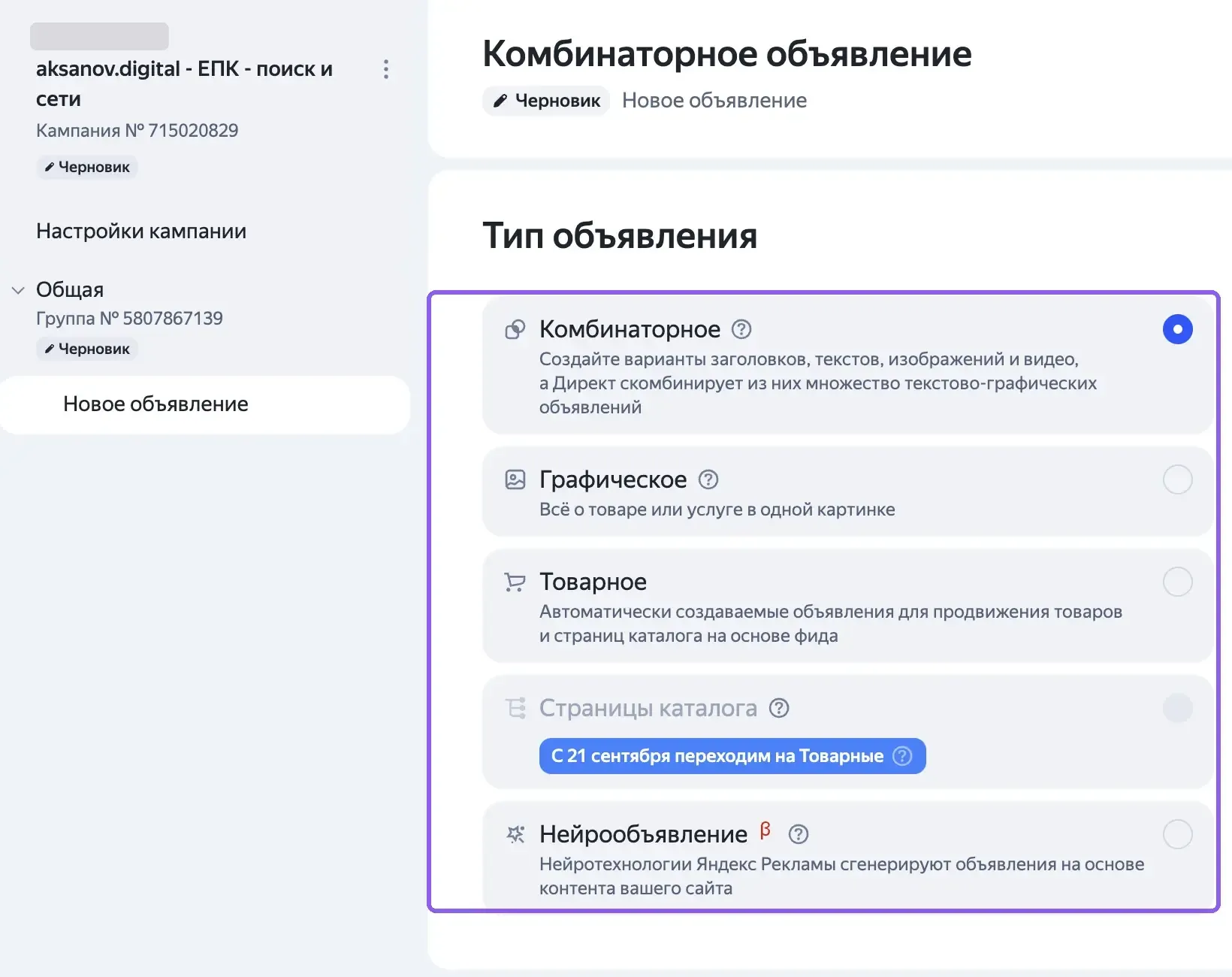
Task: Select the Комбинаторное radio button
Action: (1177, 329)
